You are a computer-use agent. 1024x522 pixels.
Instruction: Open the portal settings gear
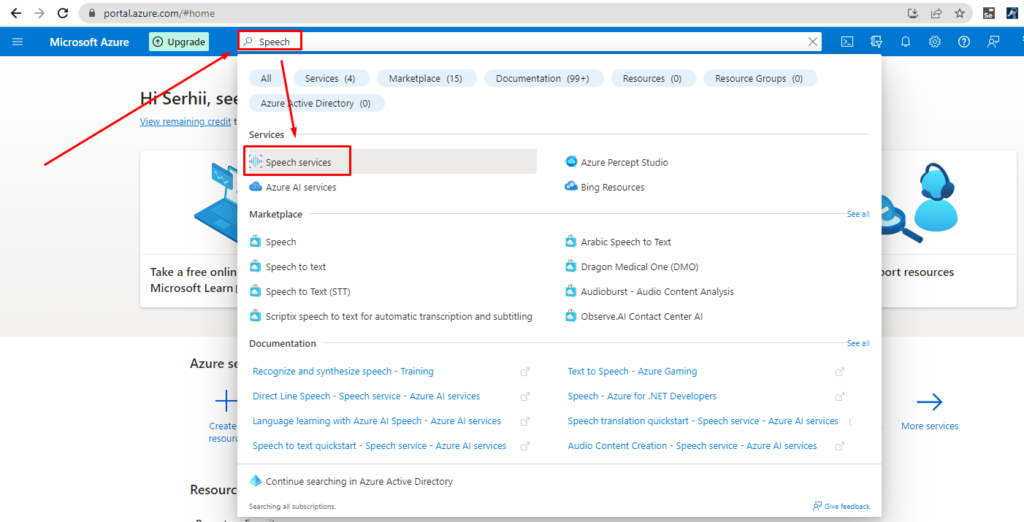(935, 42)
